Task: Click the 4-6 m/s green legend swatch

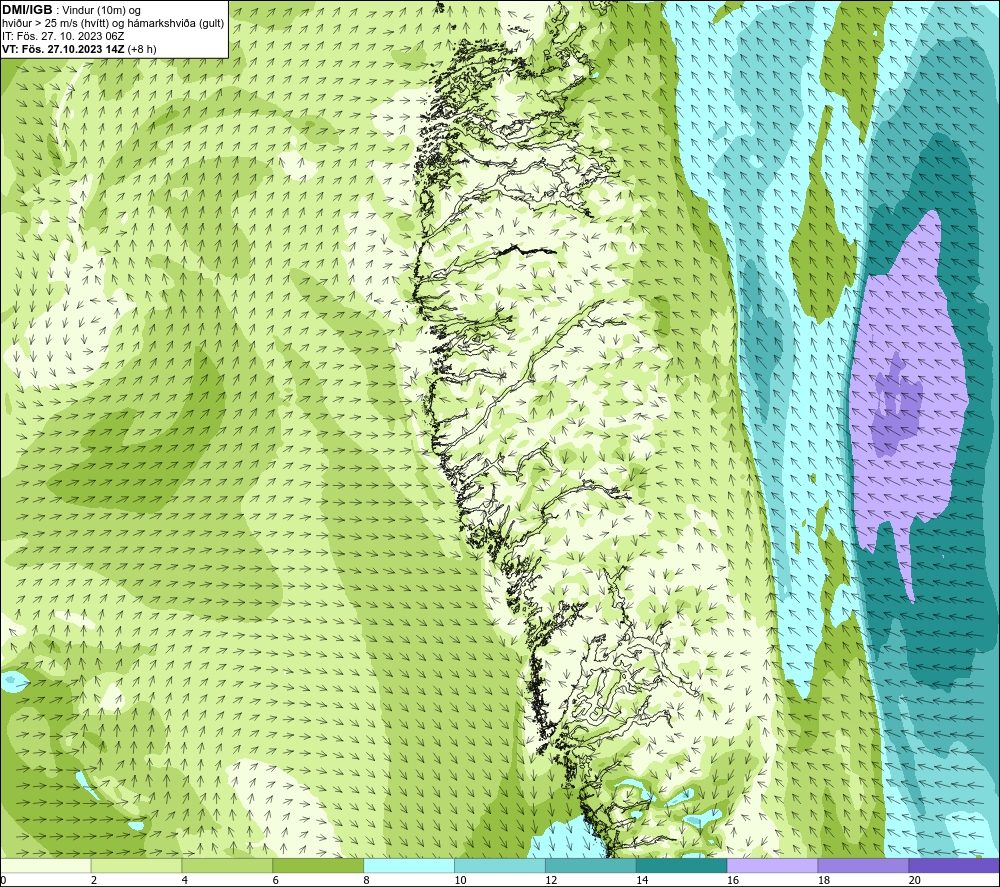Action: pyautogui.click(x=227, y=866)
